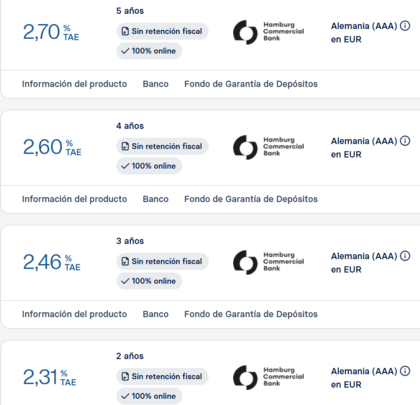Open Fondo de Garantía de Depósitos for 5 años

251,84
